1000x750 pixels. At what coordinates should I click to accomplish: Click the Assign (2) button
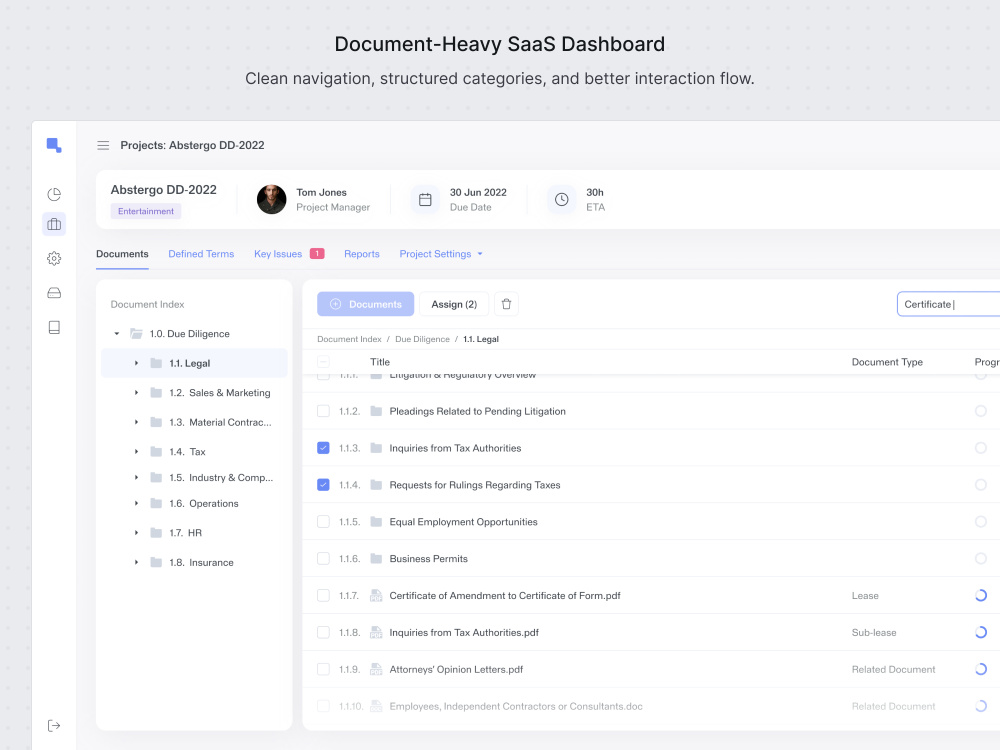454,304
